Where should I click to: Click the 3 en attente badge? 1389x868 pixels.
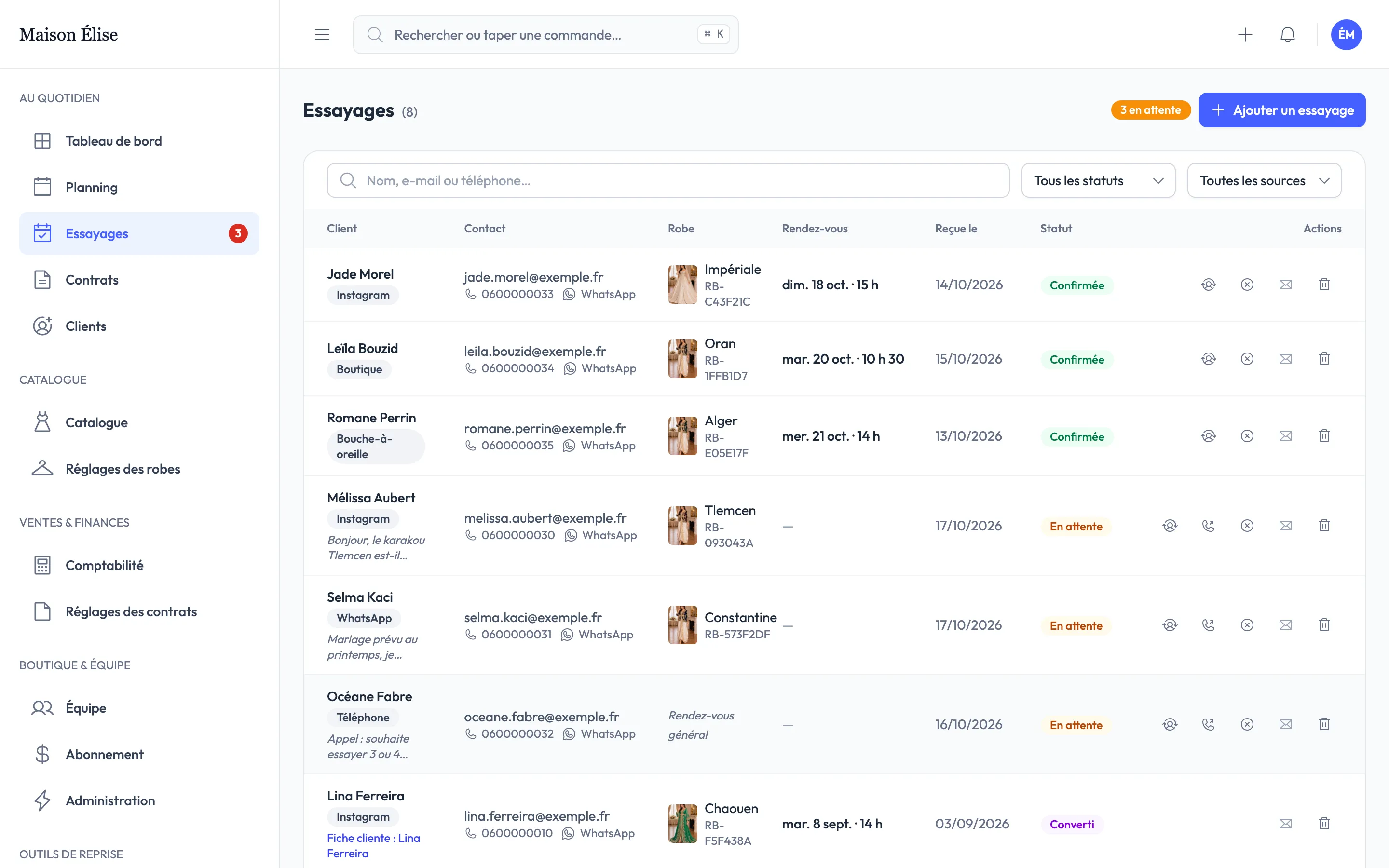pyautogui.click(x=1150, y=109)
